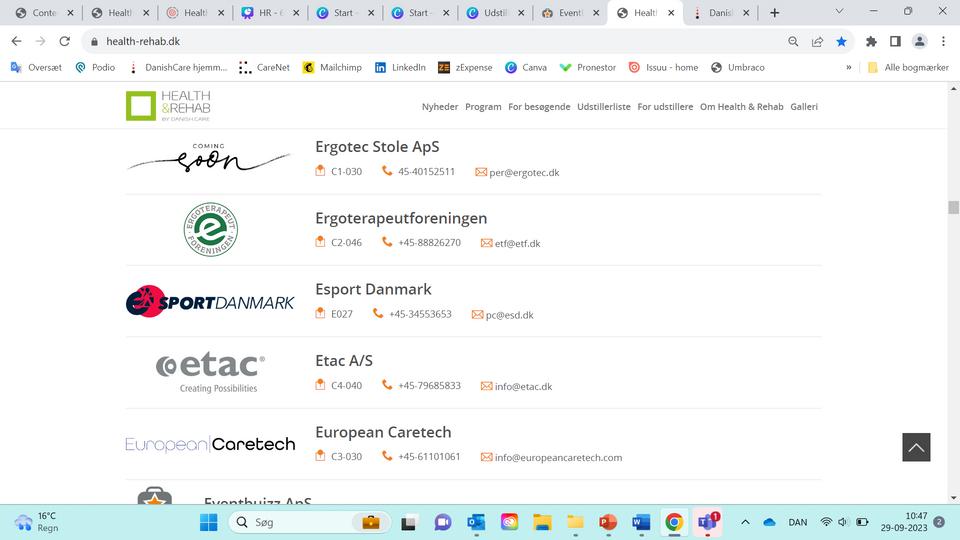
Task: Open the Mailchimp bookmark
Action: [x=332, y=67]
